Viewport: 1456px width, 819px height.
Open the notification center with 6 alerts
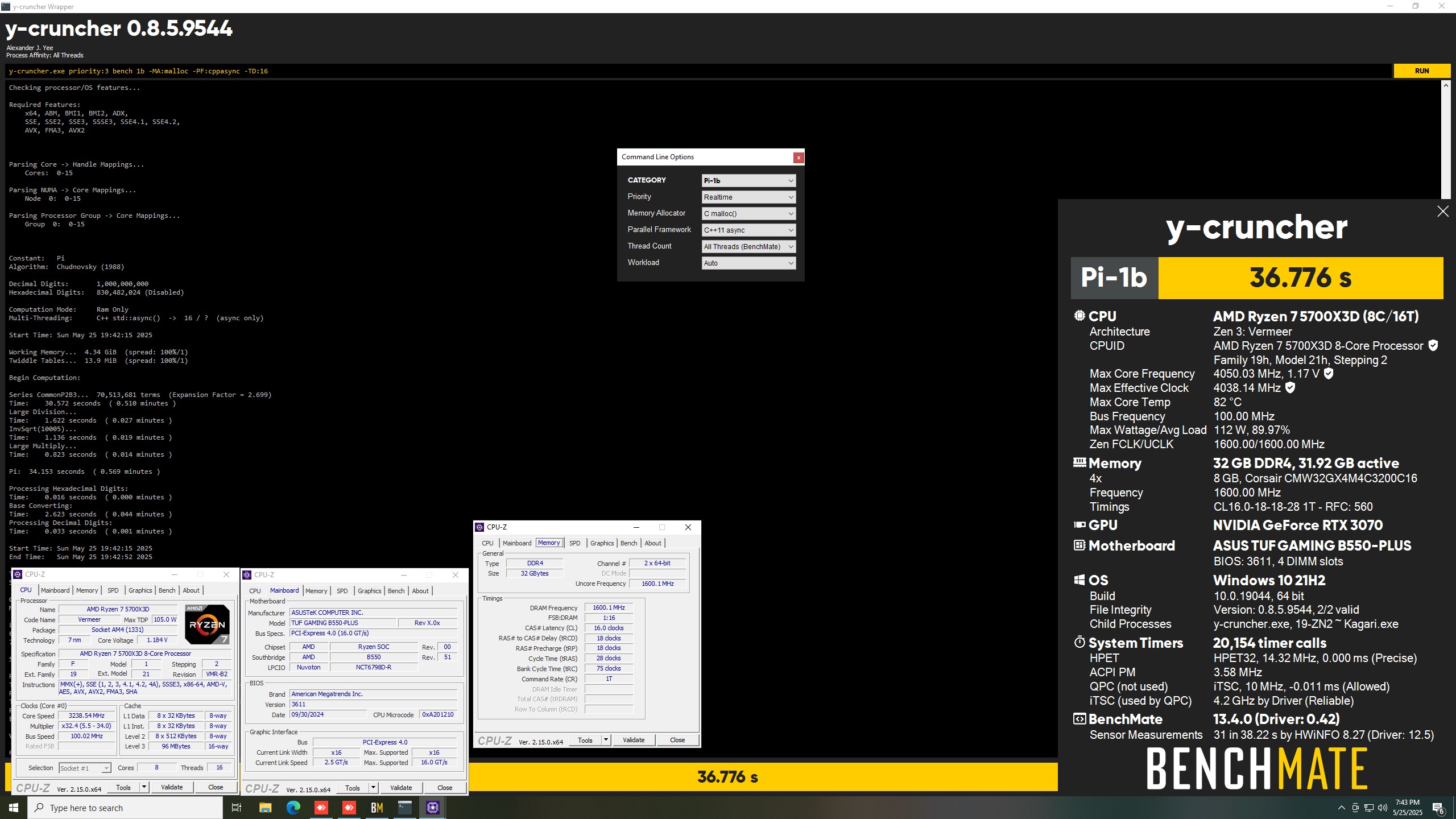pos(1438,808)
